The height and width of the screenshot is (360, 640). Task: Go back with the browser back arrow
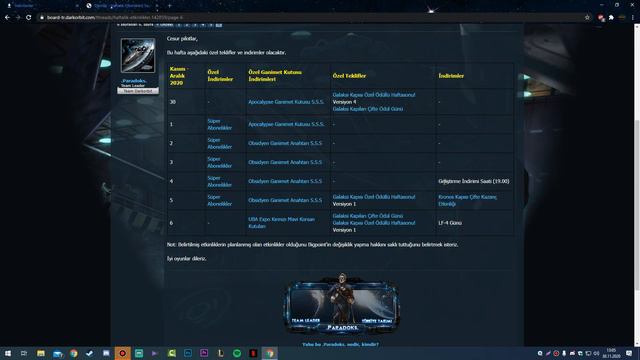(7, 18)
